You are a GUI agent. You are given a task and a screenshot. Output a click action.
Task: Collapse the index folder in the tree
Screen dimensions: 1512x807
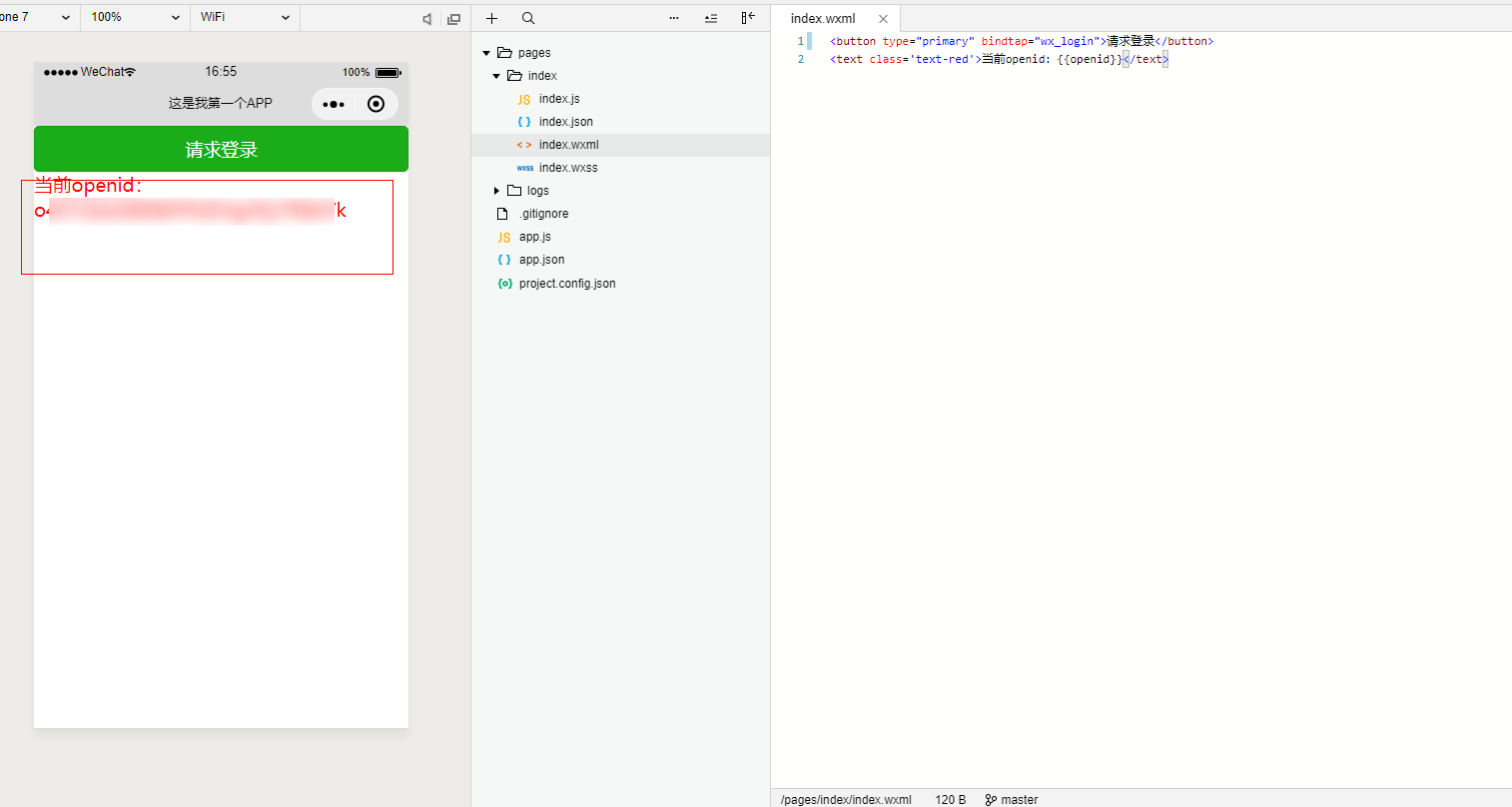coord(496,76)
